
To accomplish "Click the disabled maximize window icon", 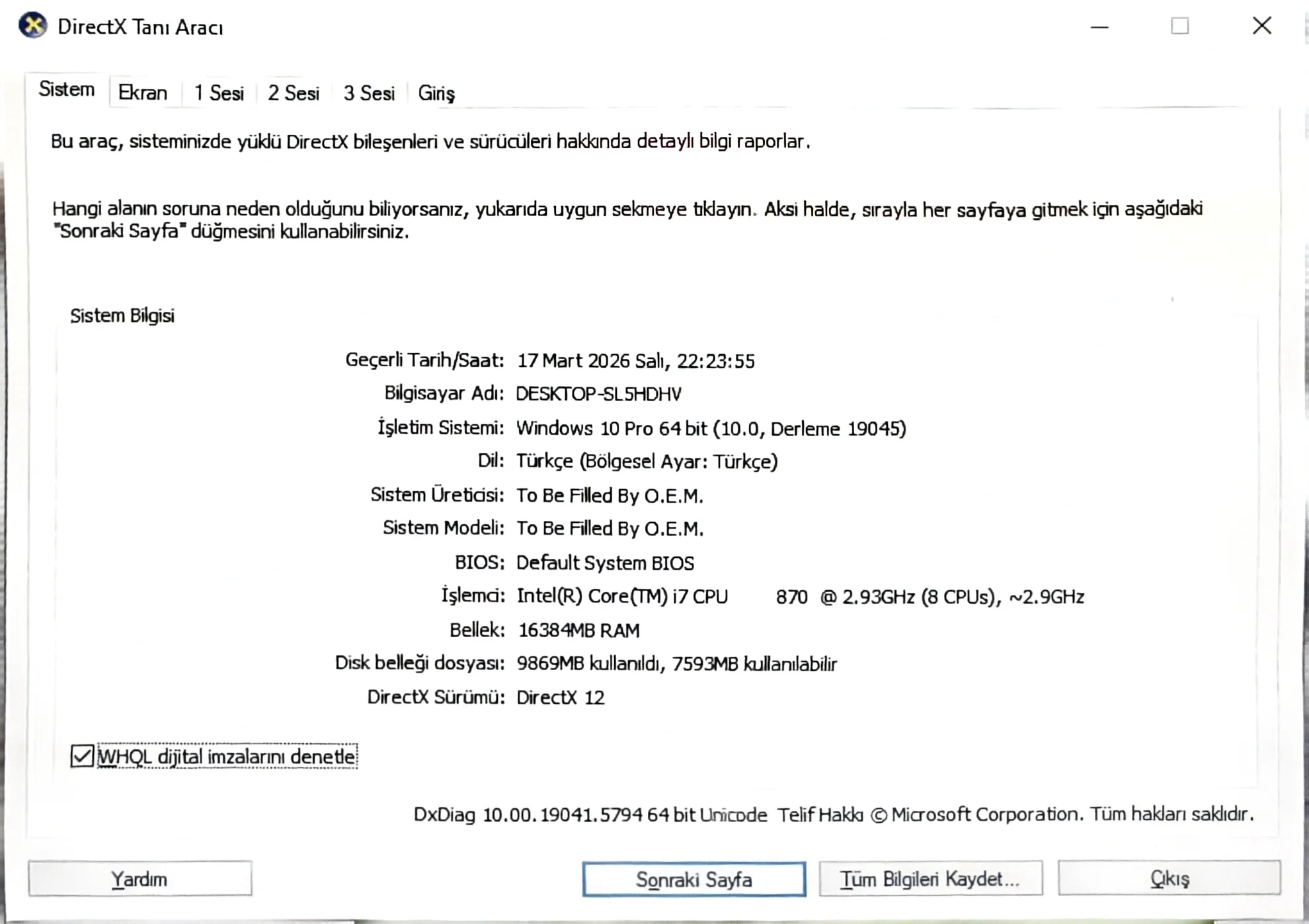I will (1179, 26).
